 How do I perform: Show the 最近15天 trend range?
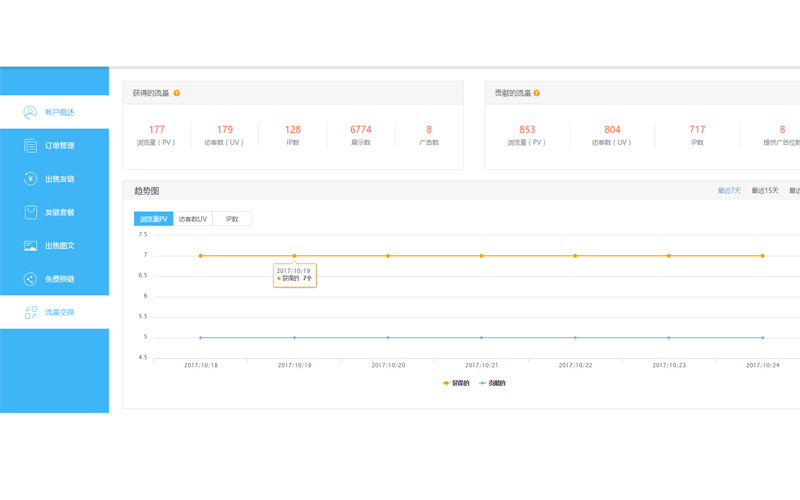(765, 190)
